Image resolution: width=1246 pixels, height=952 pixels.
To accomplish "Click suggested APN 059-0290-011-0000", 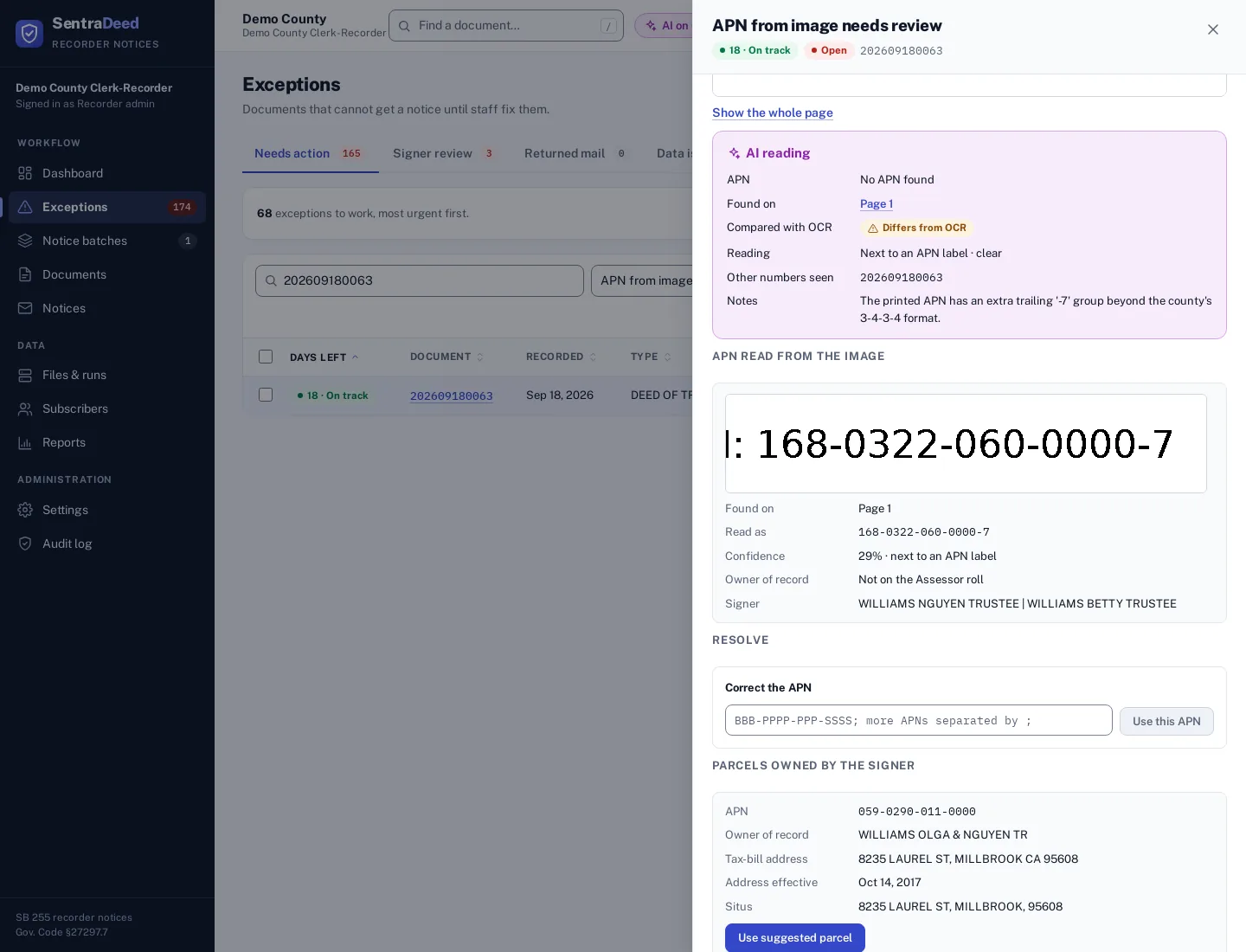I will coord(917,812).
